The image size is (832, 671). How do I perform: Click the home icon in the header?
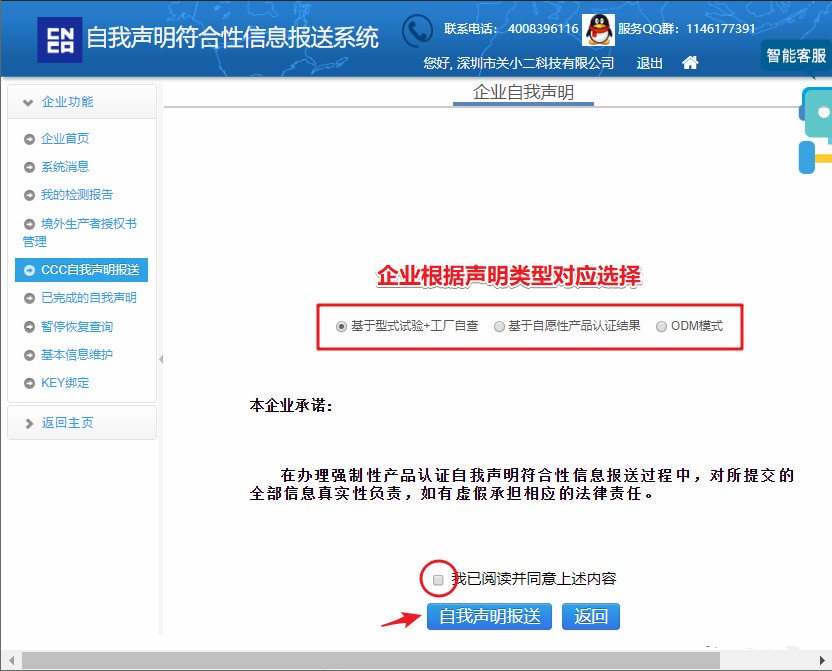click(690, 63)
